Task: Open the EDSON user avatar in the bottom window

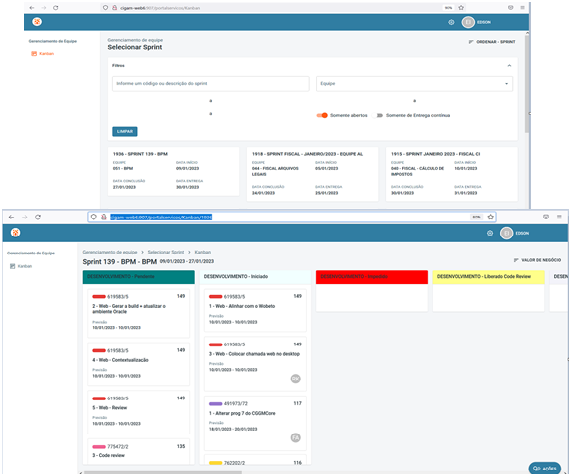Action: (x=506, y=233)
